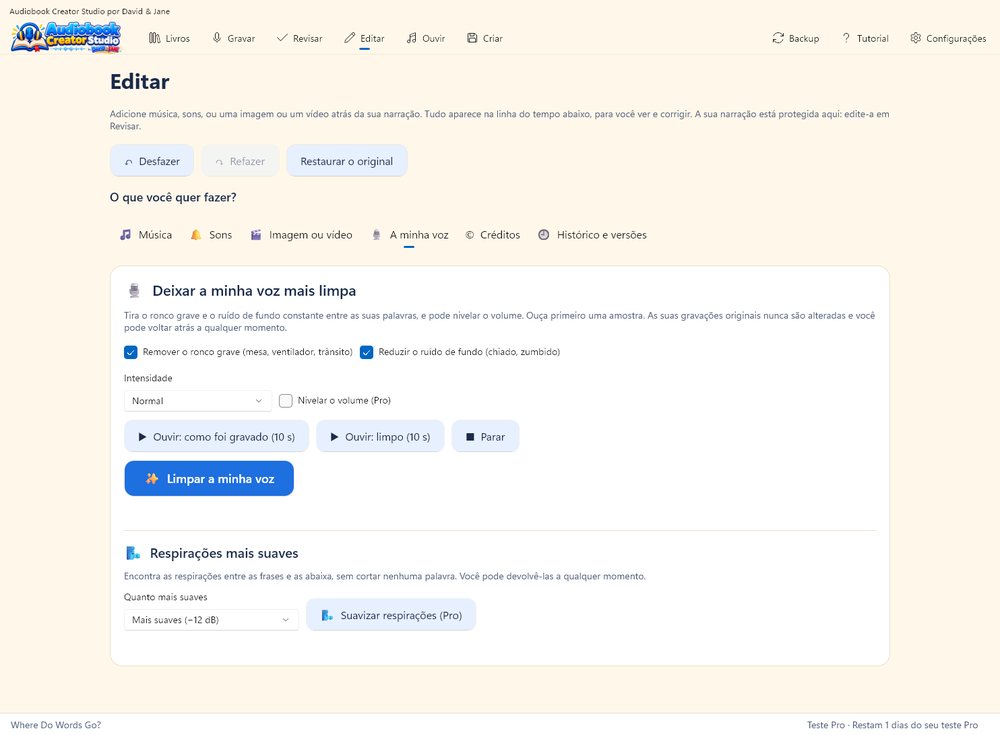Viewport: 1000px width, 735px height.
Task: Stop playback with the Parar button
Action: pyautogui.click(x=485, y=437)
